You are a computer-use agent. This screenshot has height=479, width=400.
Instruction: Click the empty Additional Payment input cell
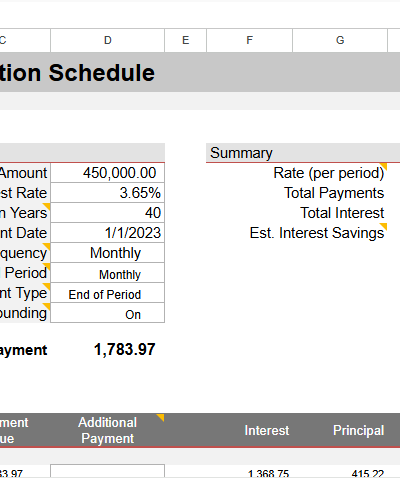coord(107,471)
